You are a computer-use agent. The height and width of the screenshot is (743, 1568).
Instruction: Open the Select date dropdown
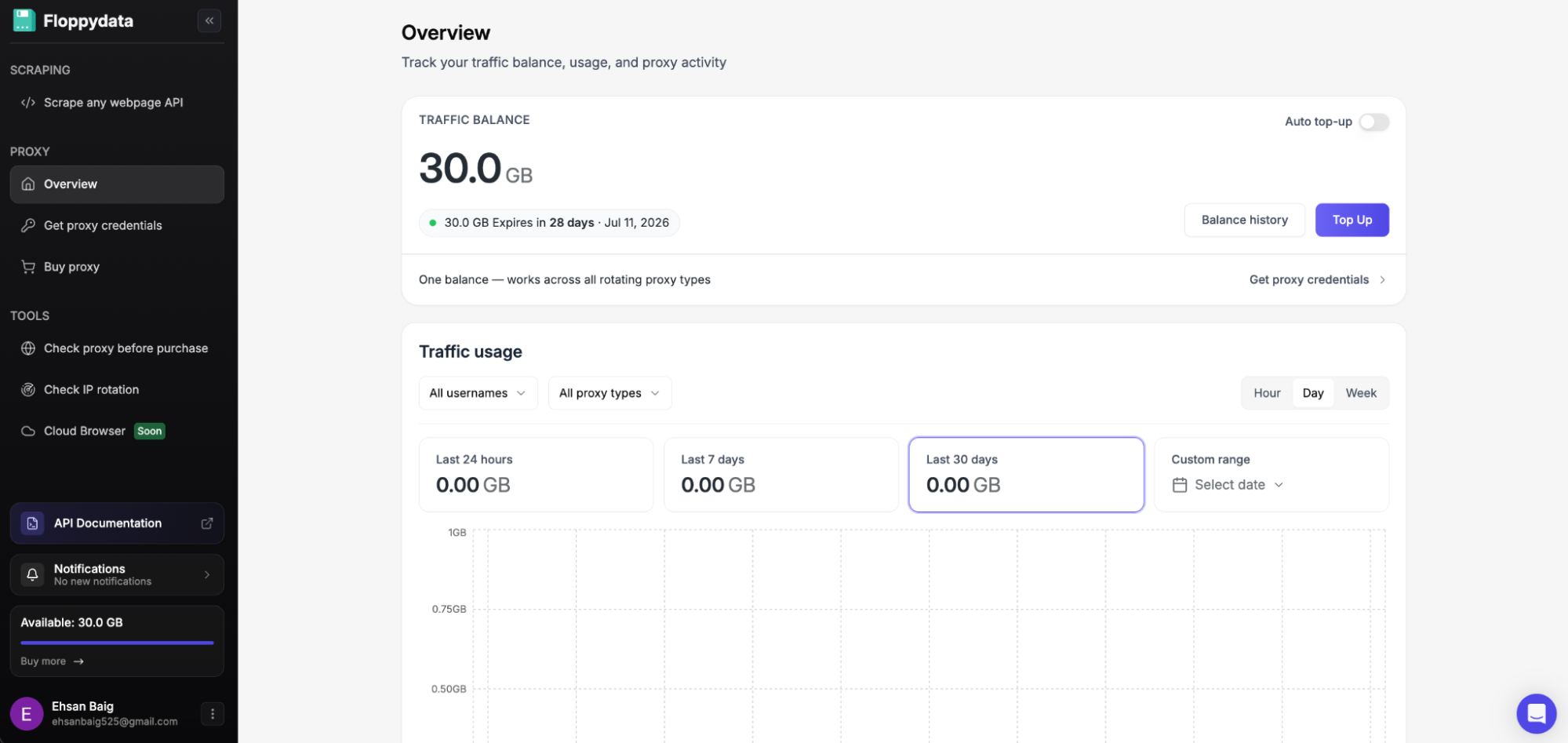(1228, 485)
